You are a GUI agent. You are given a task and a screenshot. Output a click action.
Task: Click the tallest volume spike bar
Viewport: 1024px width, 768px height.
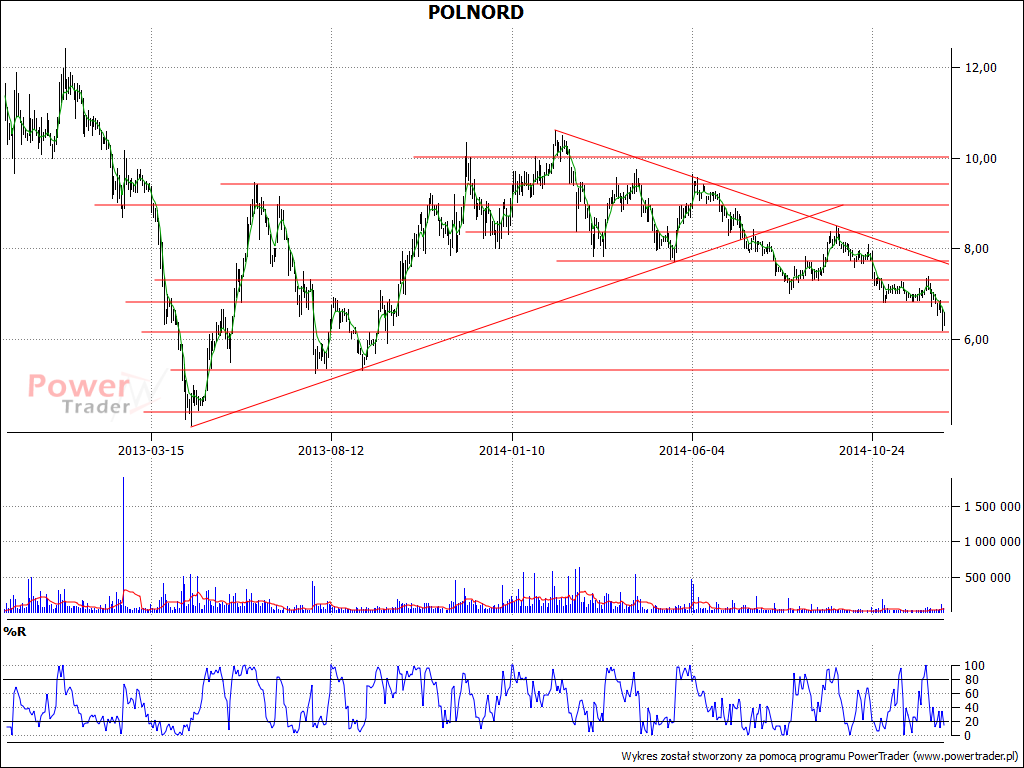[123, 544]
